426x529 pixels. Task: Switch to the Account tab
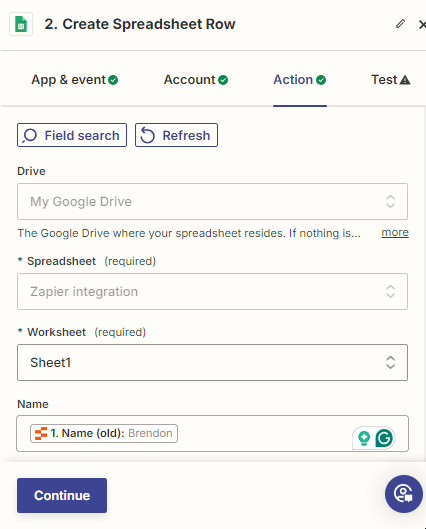point(196,80)
